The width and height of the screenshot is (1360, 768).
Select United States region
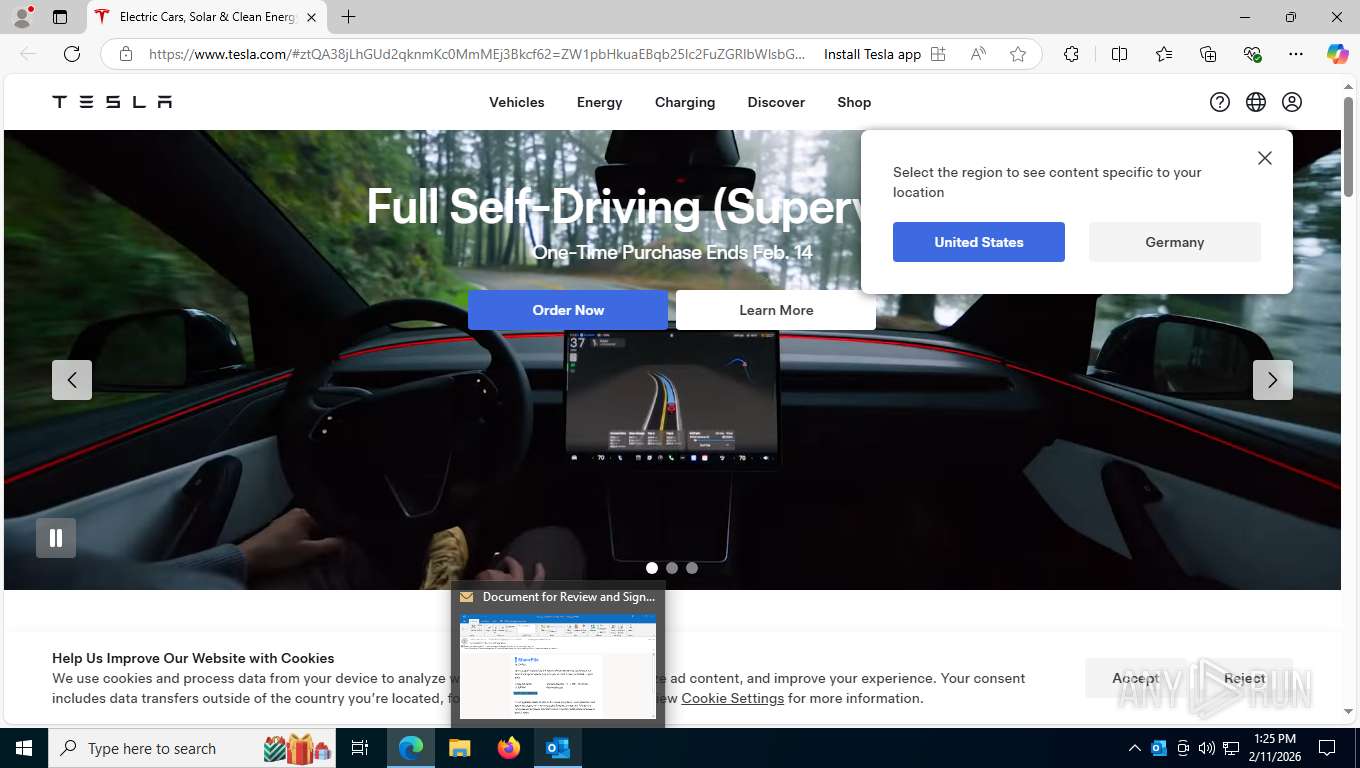click(x=979, y=242)
